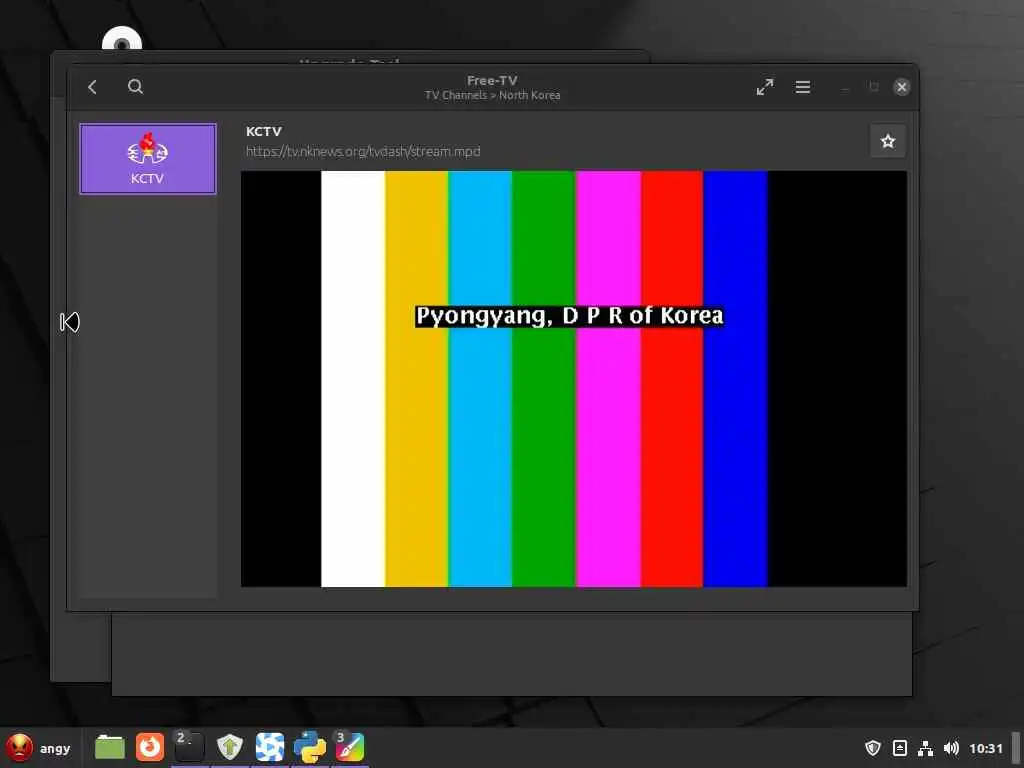Minimize the Free-TV window
Viewport: 1024px width, 768px height.
point(845,87)
